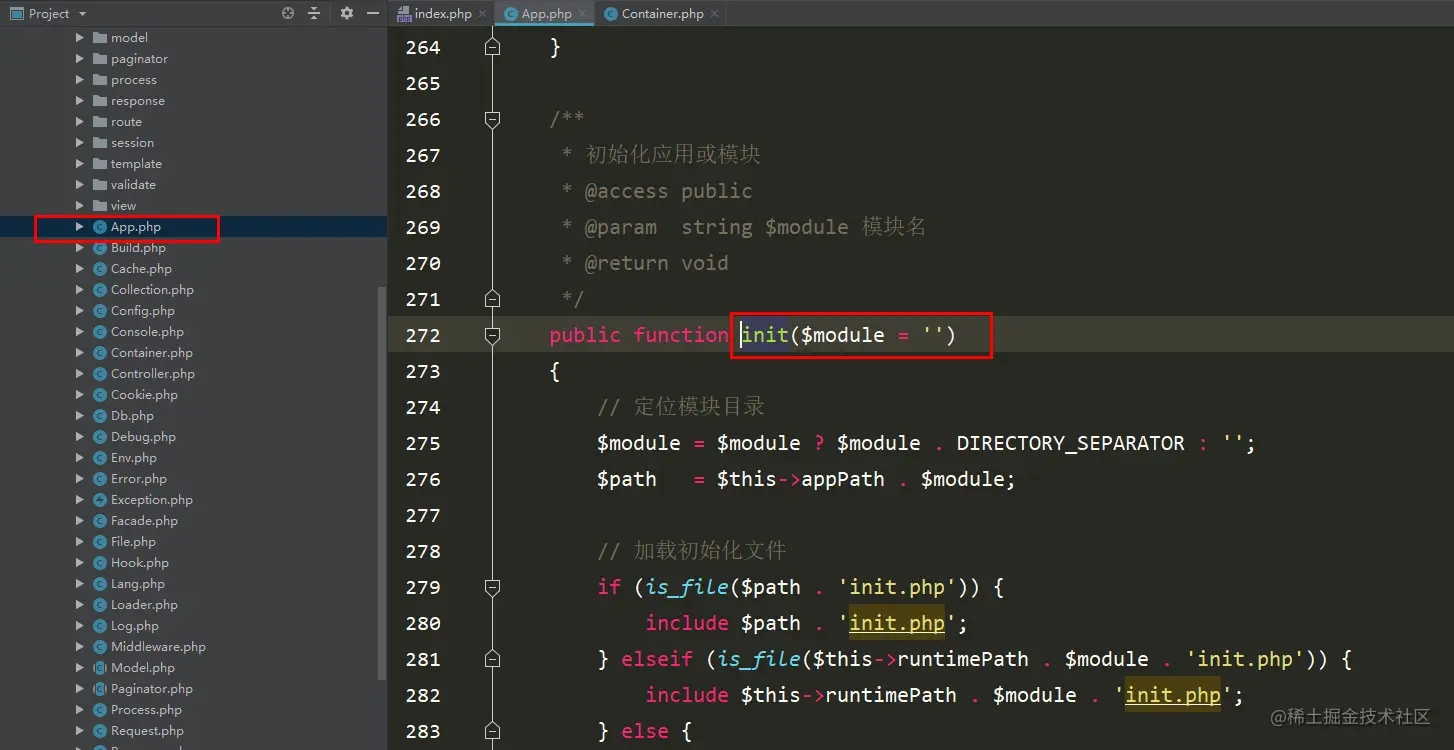The height and width of the screenshot is (750, 1454).
Task: Close the App.php tab
Action: click(x=582, y=14)
